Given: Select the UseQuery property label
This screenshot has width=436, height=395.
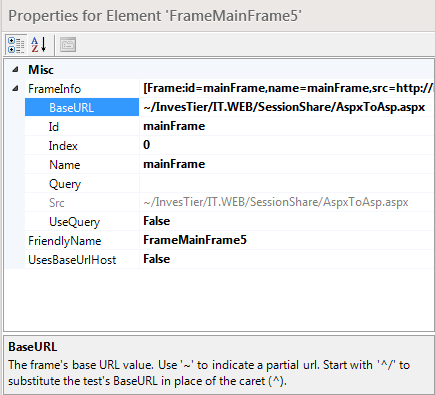Looking at the screenshot, I should coord(74,222).
